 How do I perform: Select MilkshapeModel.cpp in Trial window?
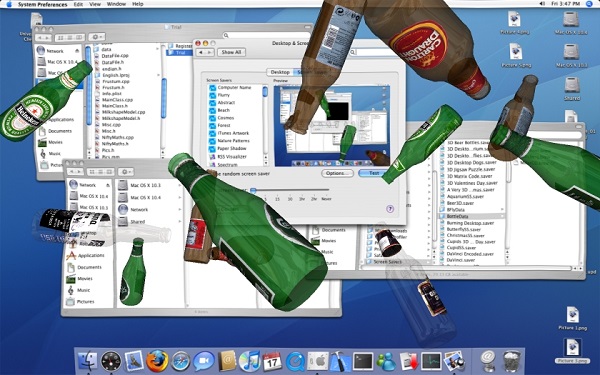point(123,112)
